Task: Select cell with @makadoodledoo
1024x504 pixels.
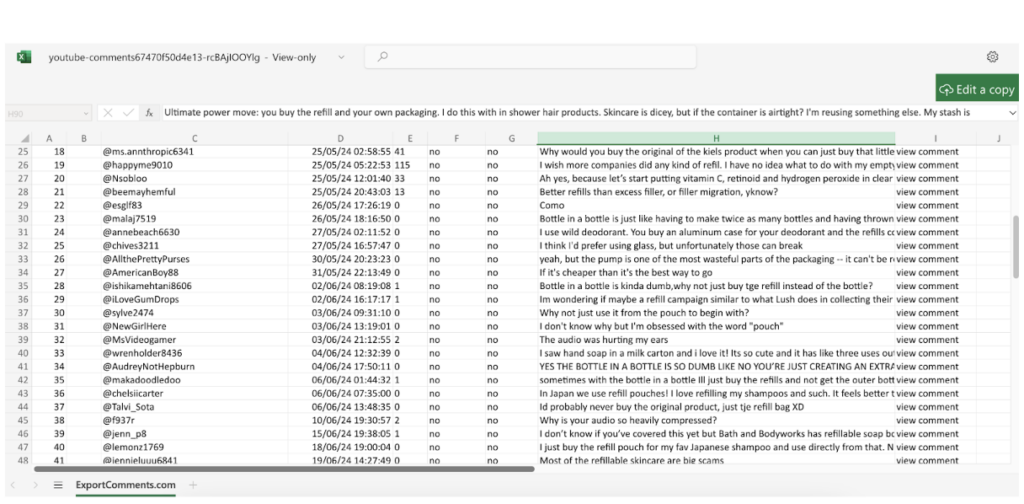Action: point(194,380)
